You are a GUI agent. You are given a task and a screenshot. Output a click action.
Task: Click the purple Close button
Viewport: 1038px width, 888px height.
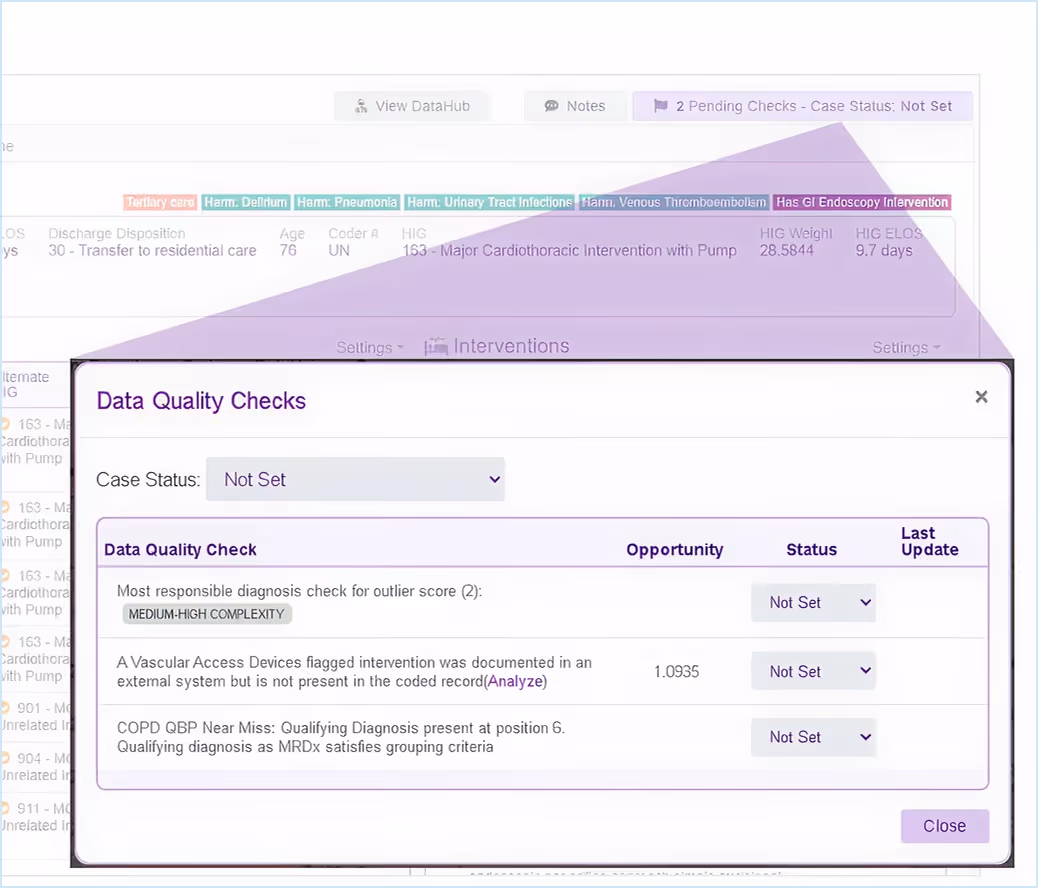945,826
